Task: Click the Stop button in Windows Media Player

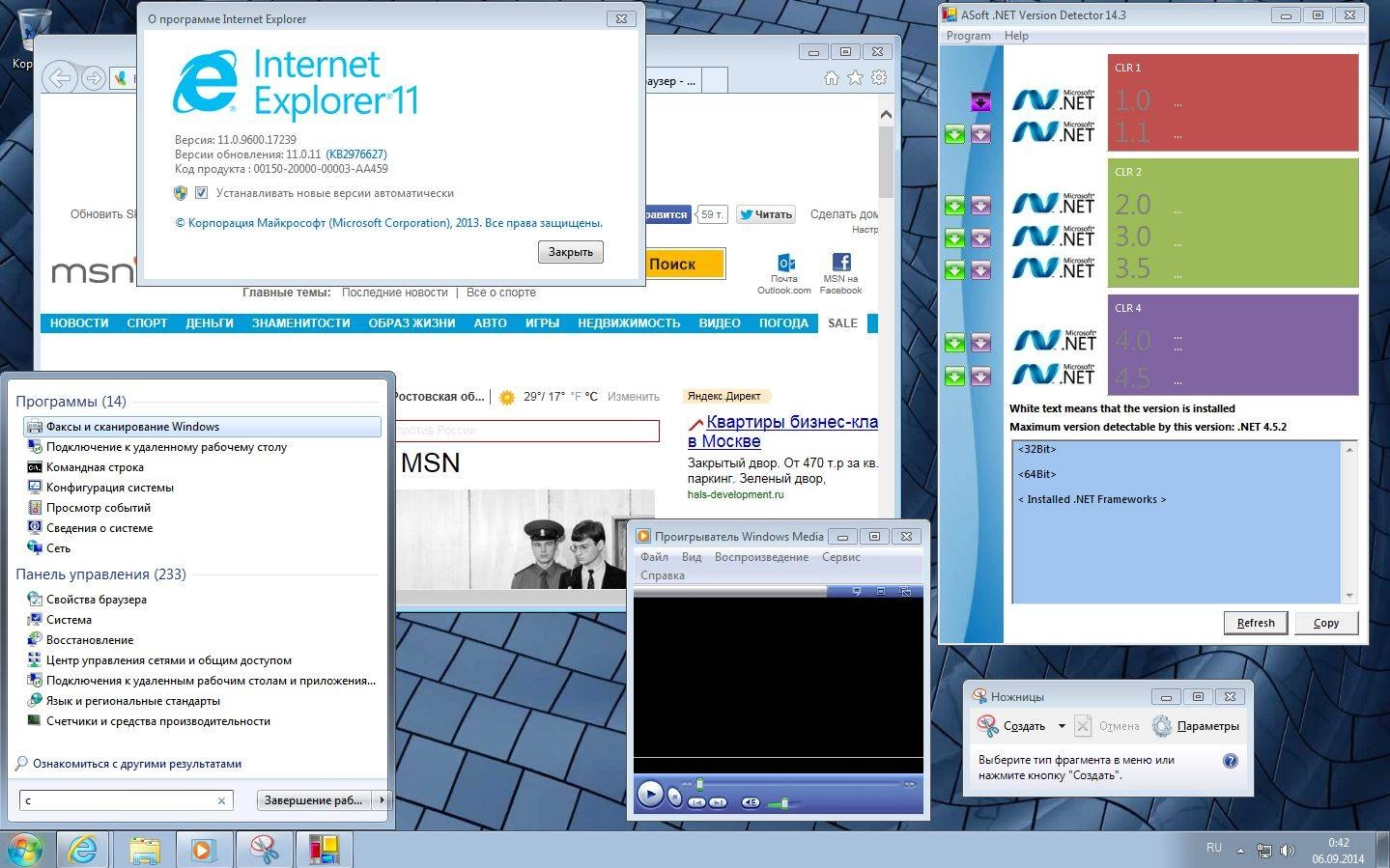Action: (675, 797)
